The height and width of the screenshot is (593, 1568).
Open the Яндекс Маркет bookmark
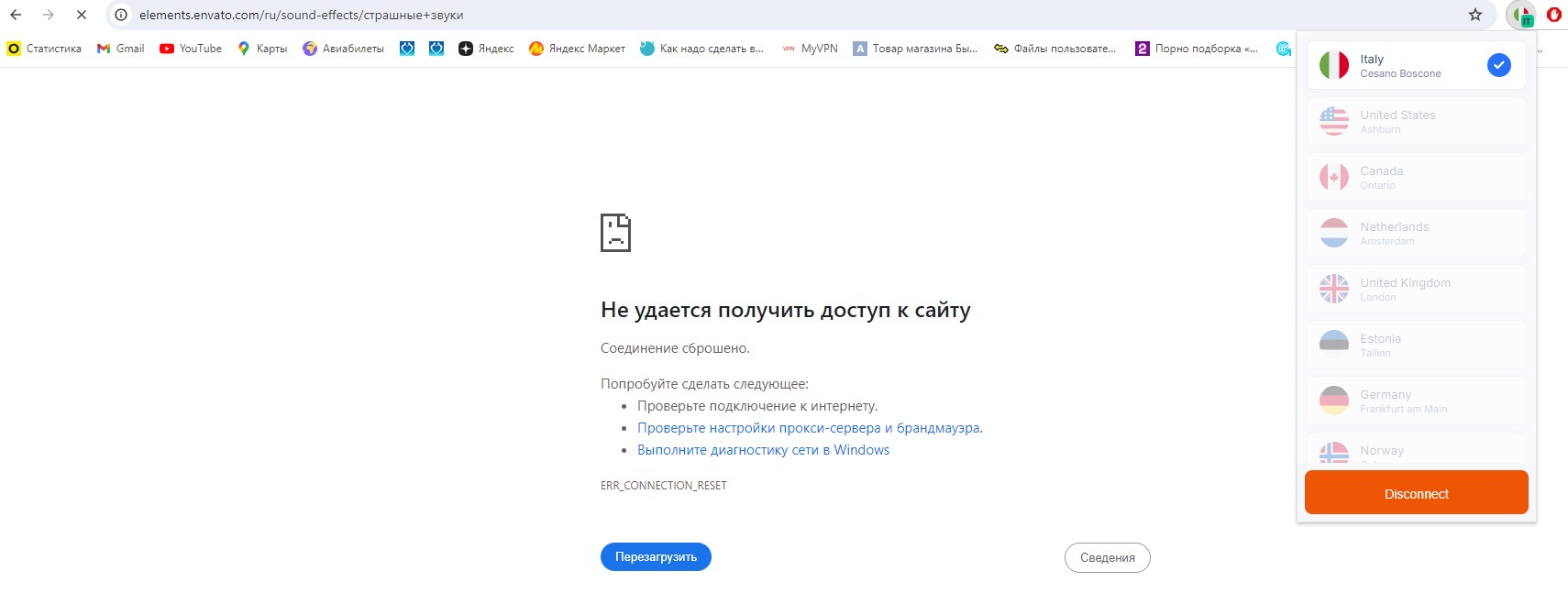577,49
